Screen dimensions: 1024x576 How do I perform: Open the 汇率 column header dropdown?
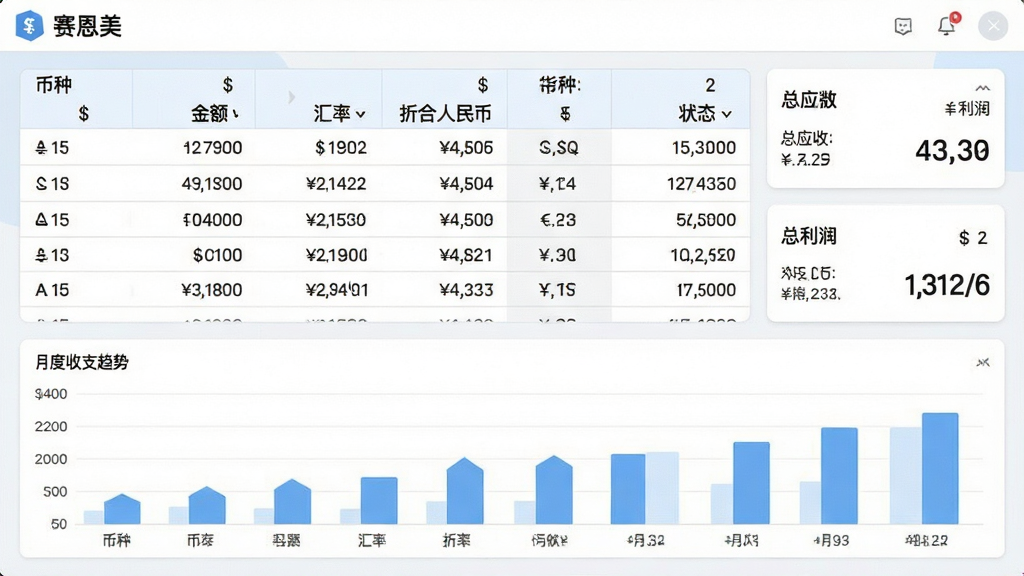pyautogui.click(x=360, y=115)
